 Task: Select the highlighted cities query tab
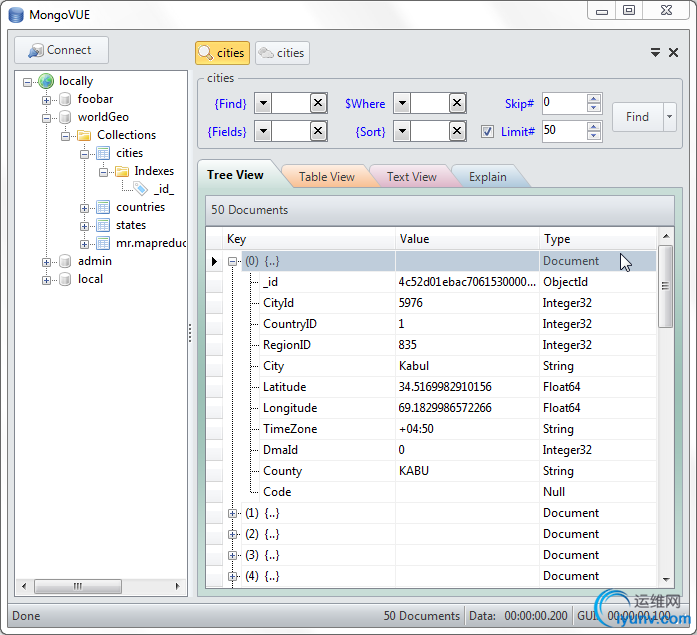tap(222, 53)
